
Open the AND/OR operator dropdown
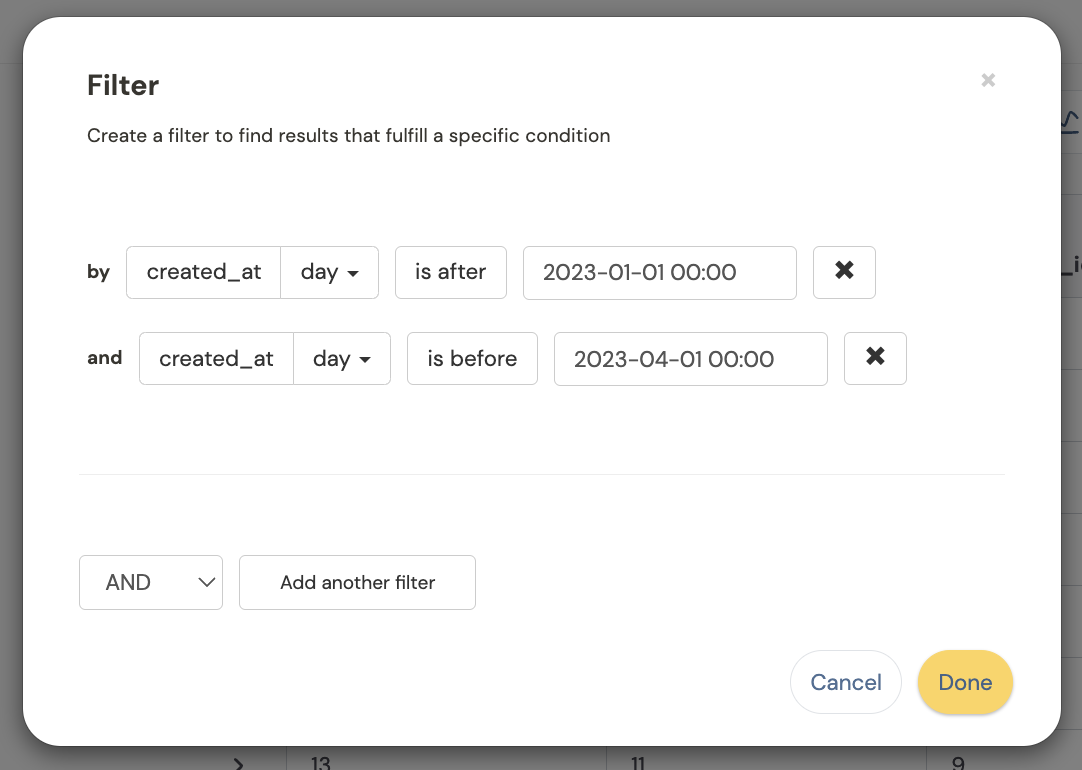pos(150,582)
